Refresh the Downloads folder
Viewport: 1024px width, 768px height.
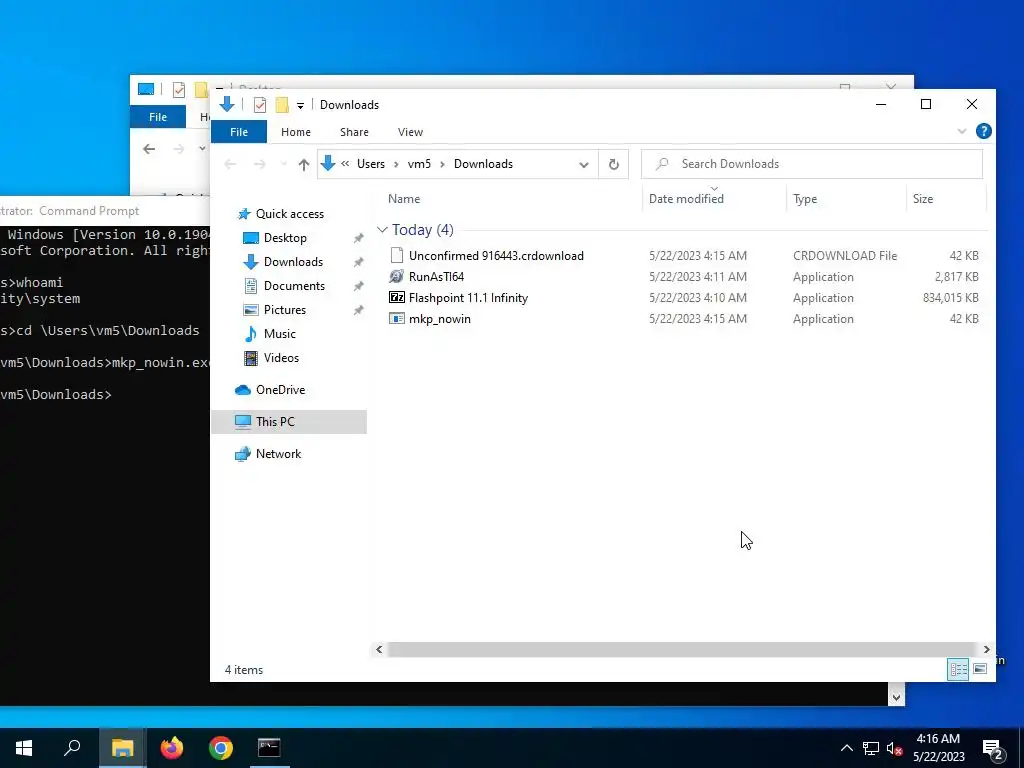(613, 165)
